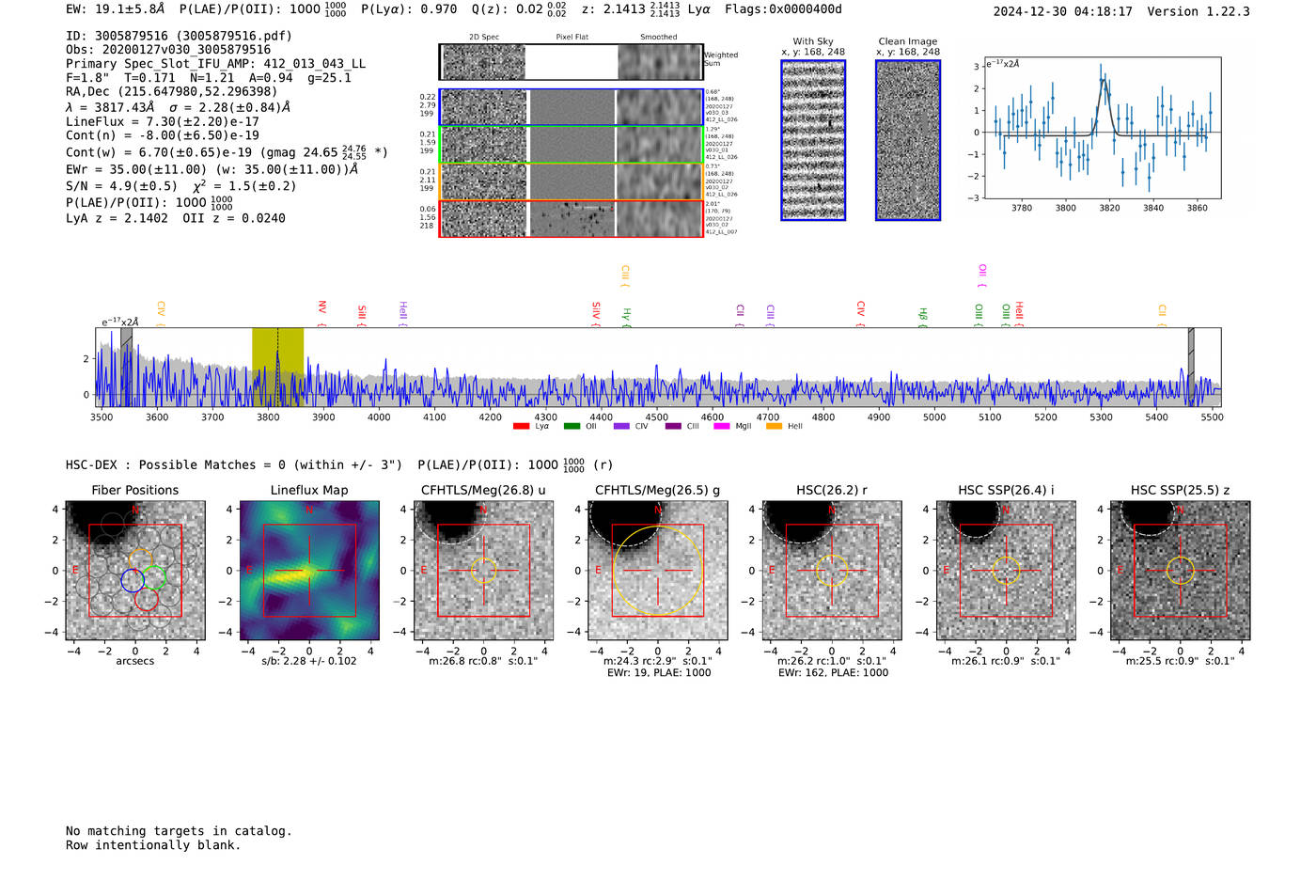Click the green OII legend swatch
The image size is (1316, 896).
point(572,426)
